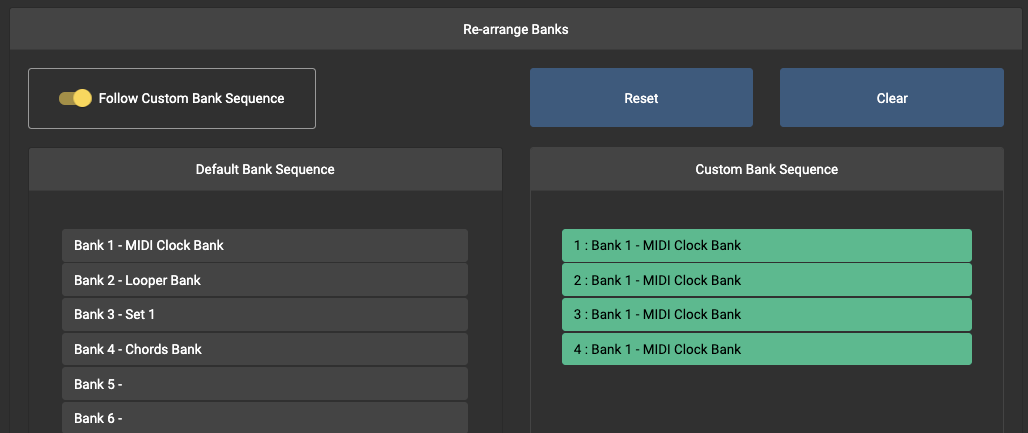Click the Re-arrange Banks title header
Viewport: 1028px width, 433px height.
pyautogui.click(x=515, y=29)
